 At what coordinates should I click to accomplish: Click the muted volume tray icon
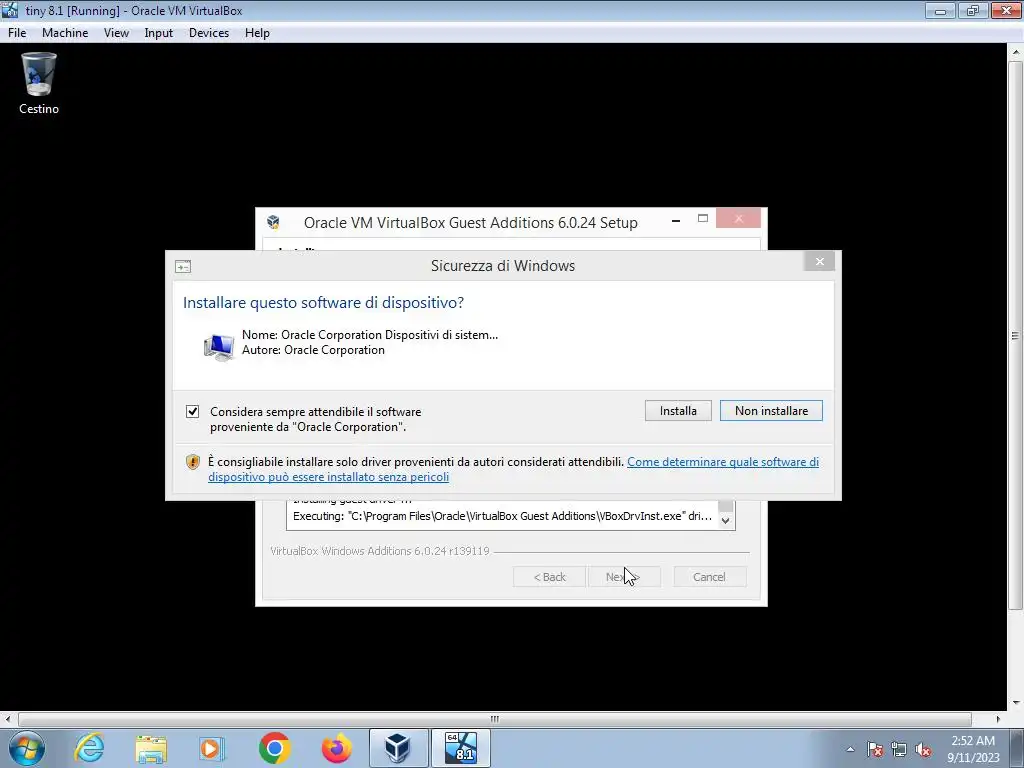coord(923,749)
